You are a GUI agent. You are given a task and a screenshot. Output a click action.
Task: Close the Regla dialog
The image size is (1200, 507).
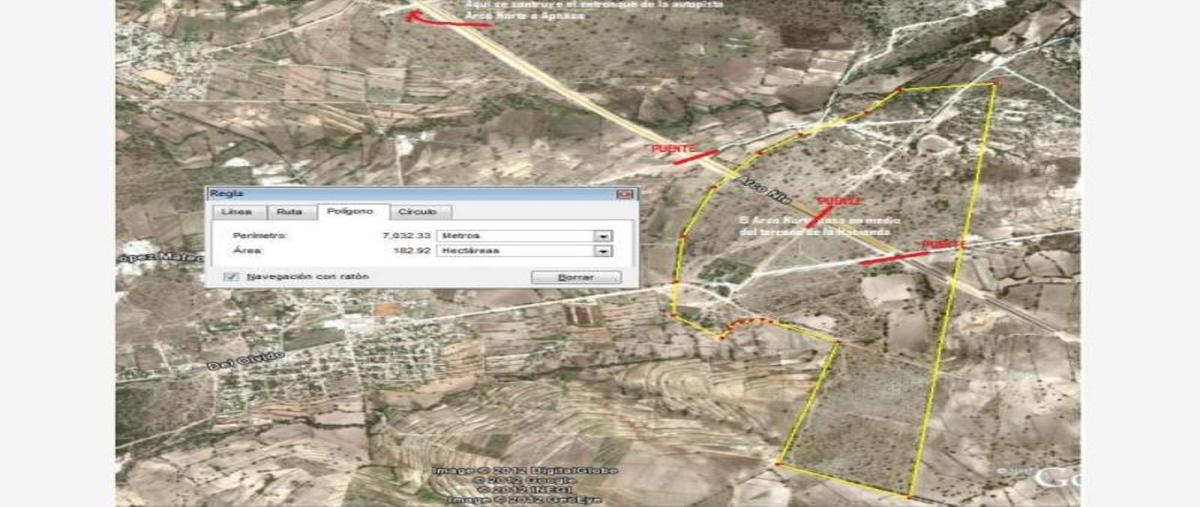625,193
